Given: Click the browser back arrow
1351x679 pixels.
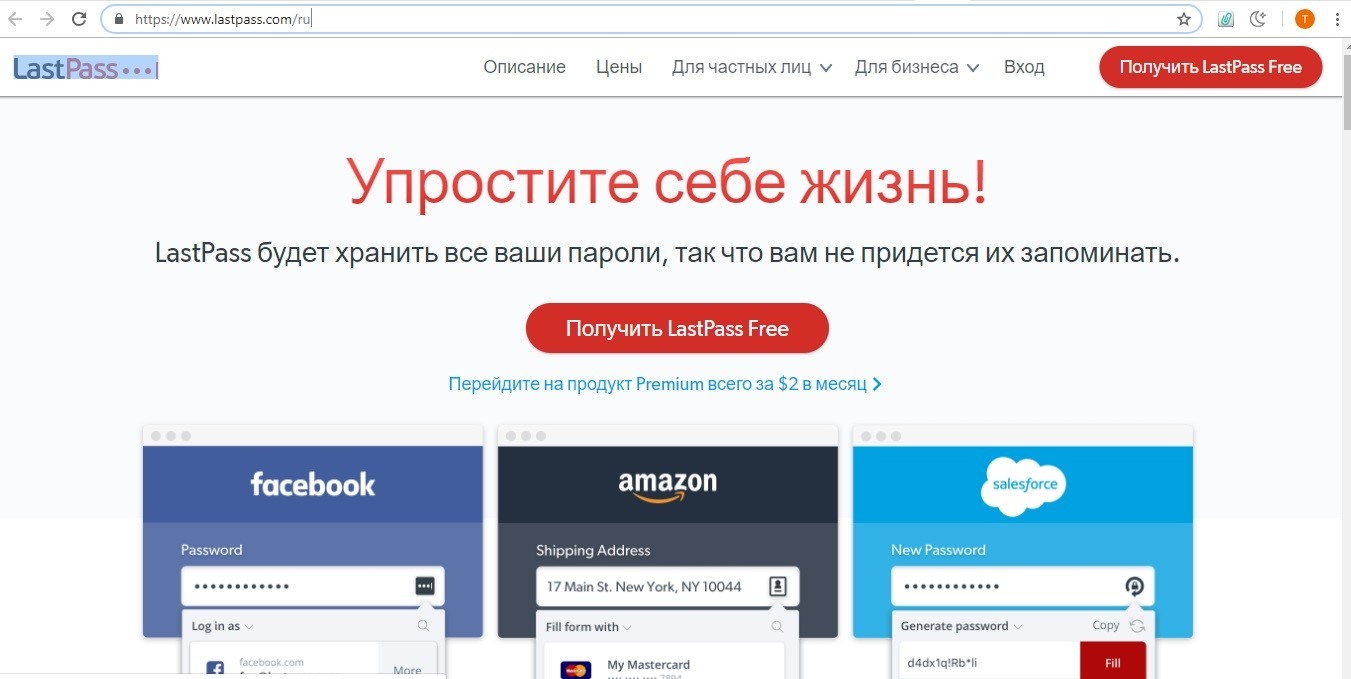Looking at the screenshot, I should pyautogui.click(x=16, y=19).
